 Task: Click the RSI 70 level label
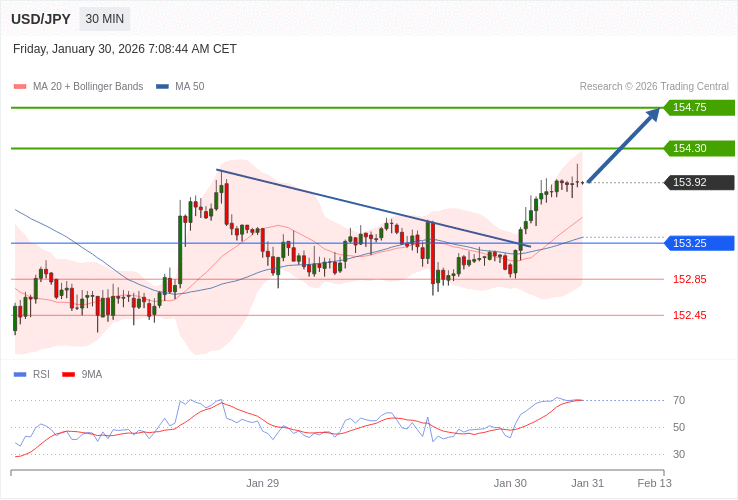tap(679, 401)
